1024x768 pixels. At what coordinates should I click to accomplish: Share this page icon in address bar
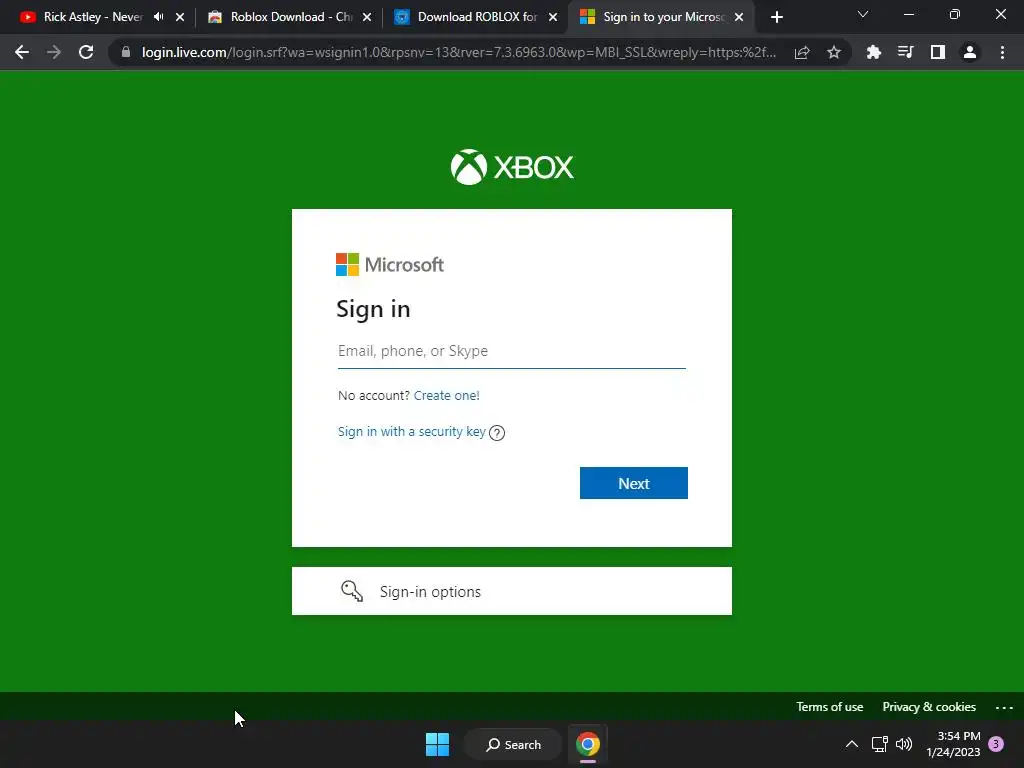tap(802, 52)
